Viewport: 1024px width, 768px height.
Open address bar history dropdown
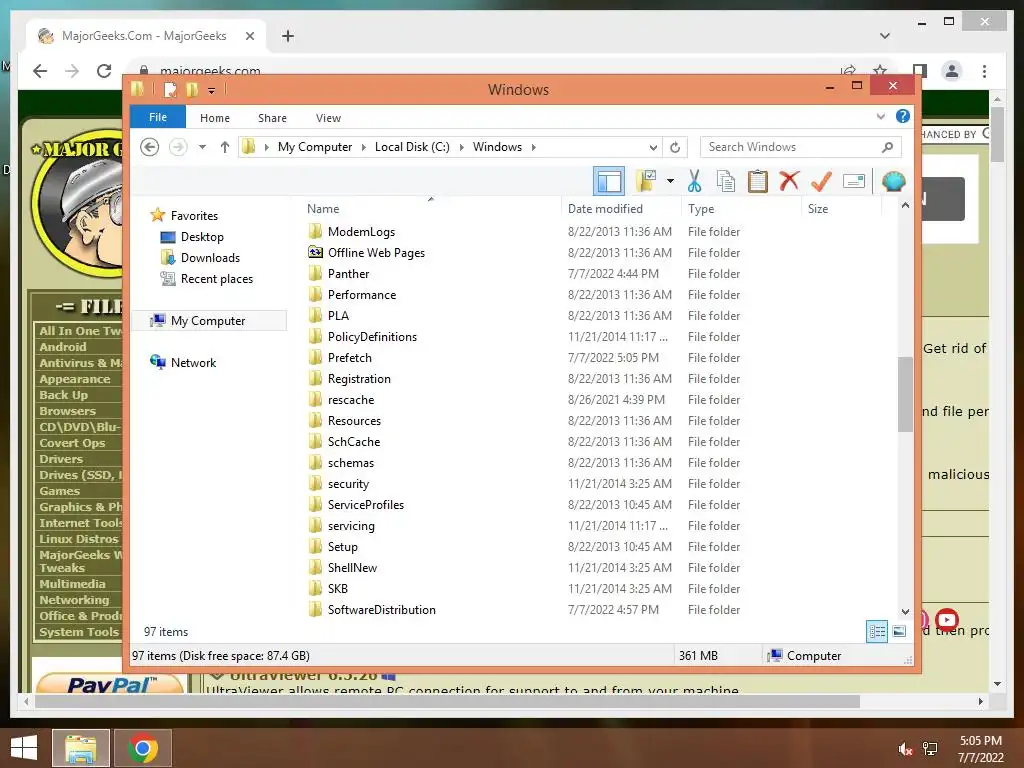[x=653, y=147]
